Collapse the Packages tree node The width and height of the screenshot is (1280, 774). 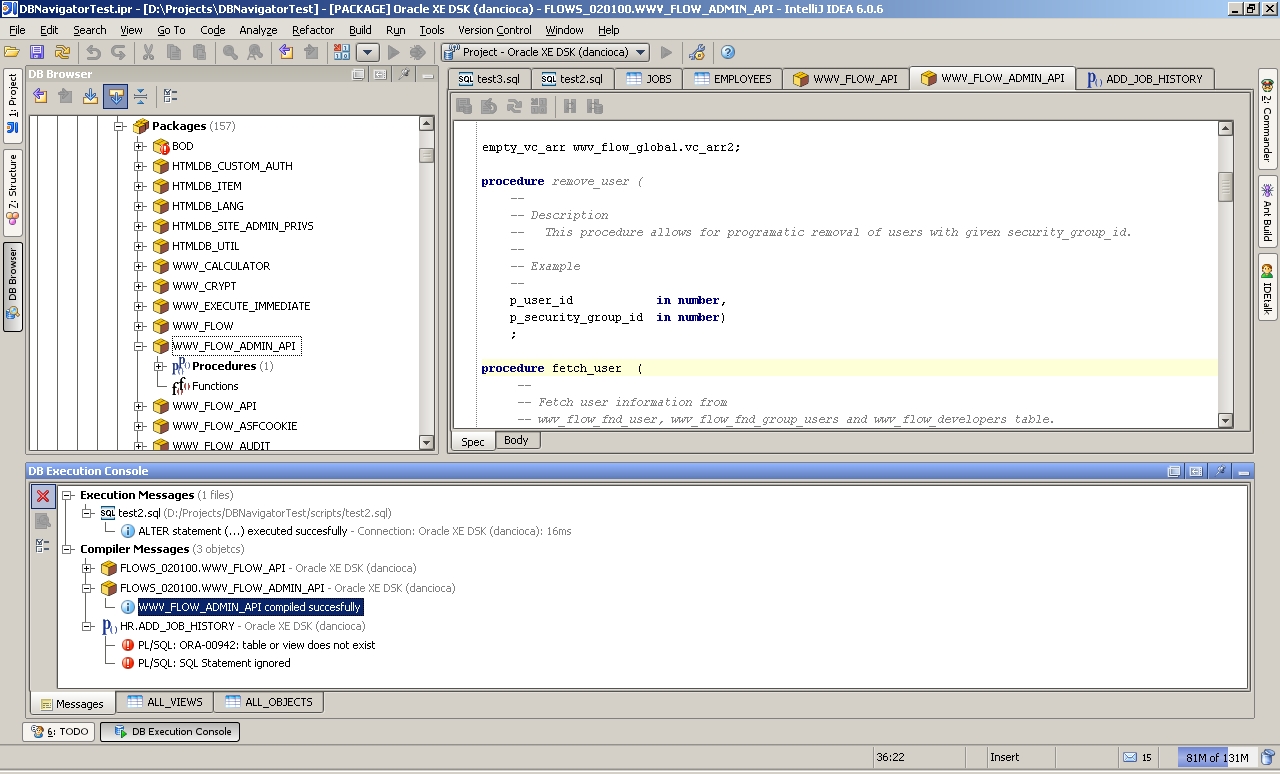(119, 126)
